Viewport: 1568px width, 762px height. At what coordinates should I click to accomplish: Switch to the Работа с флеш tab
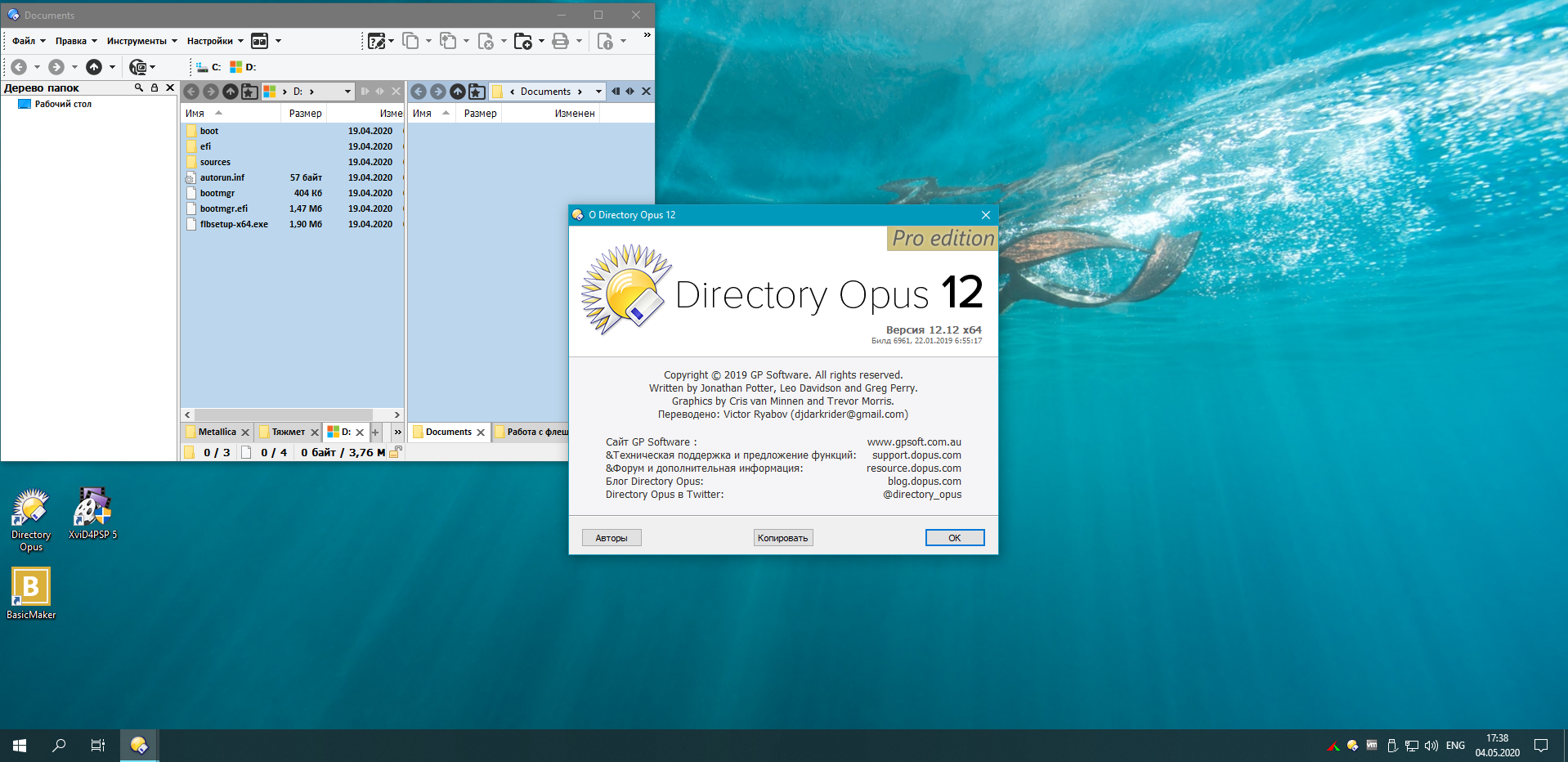(532, 432)
